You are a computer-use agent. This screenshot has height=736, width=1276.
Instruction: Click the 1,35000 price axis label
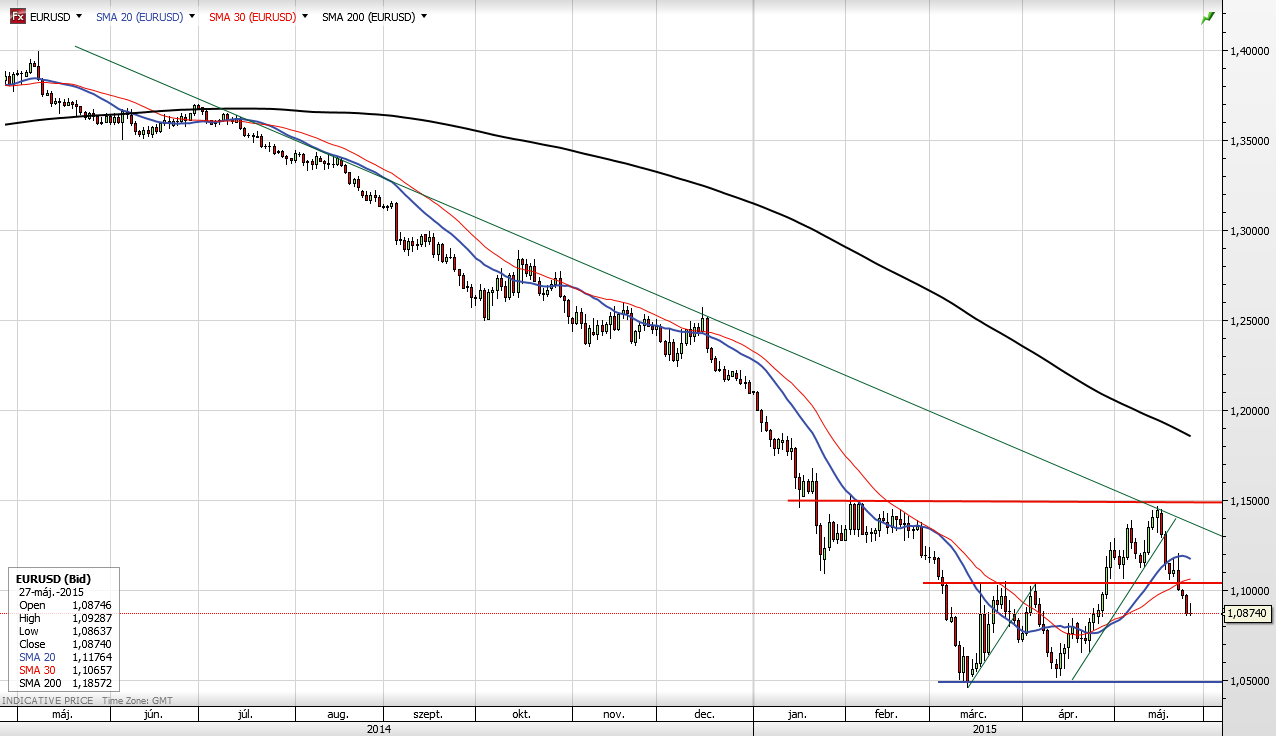(x=1250, y=140)
